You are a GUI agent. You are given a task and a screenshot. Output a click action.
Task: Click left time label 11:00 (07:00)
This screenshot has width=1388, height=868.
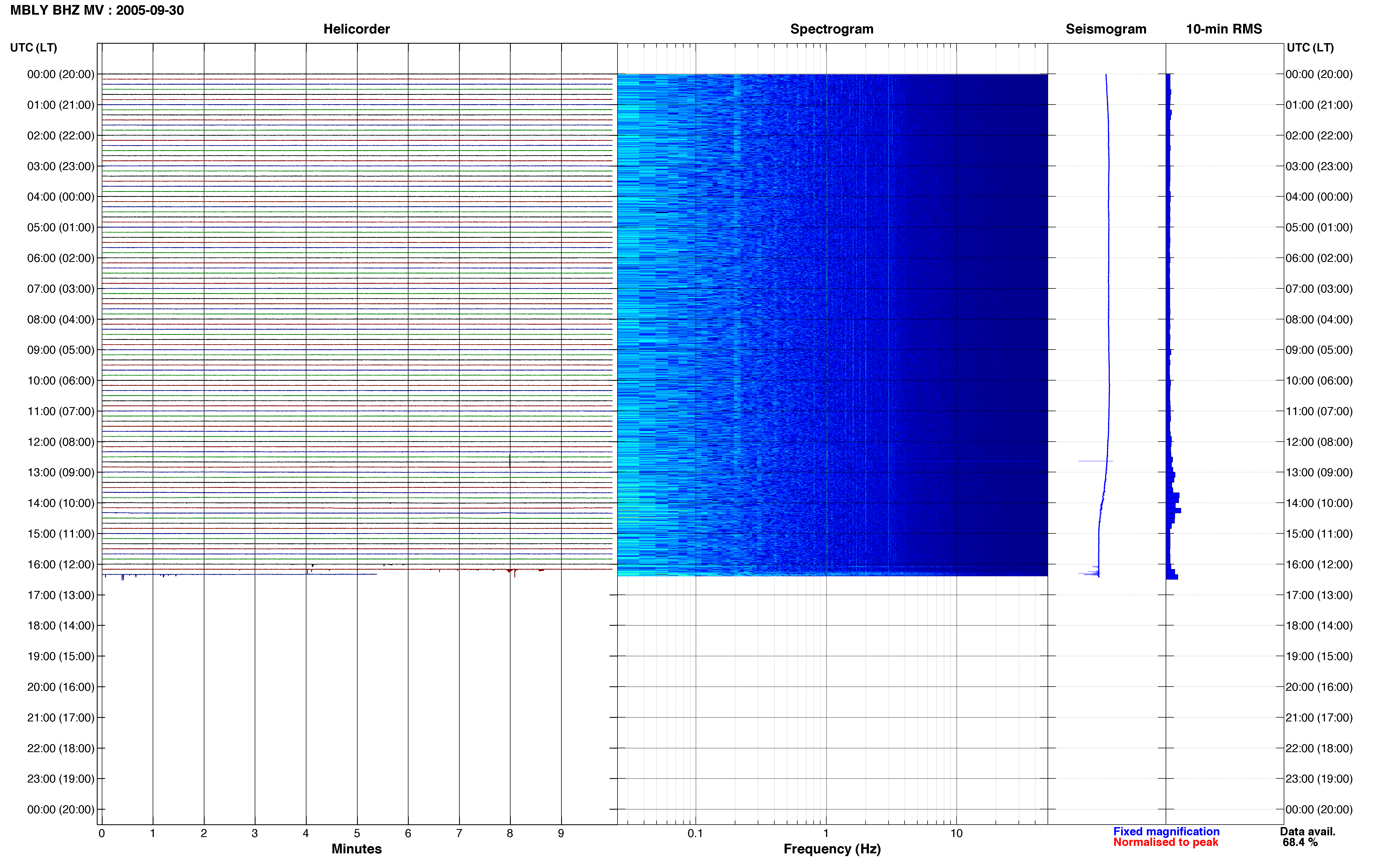tap(61, 411)
